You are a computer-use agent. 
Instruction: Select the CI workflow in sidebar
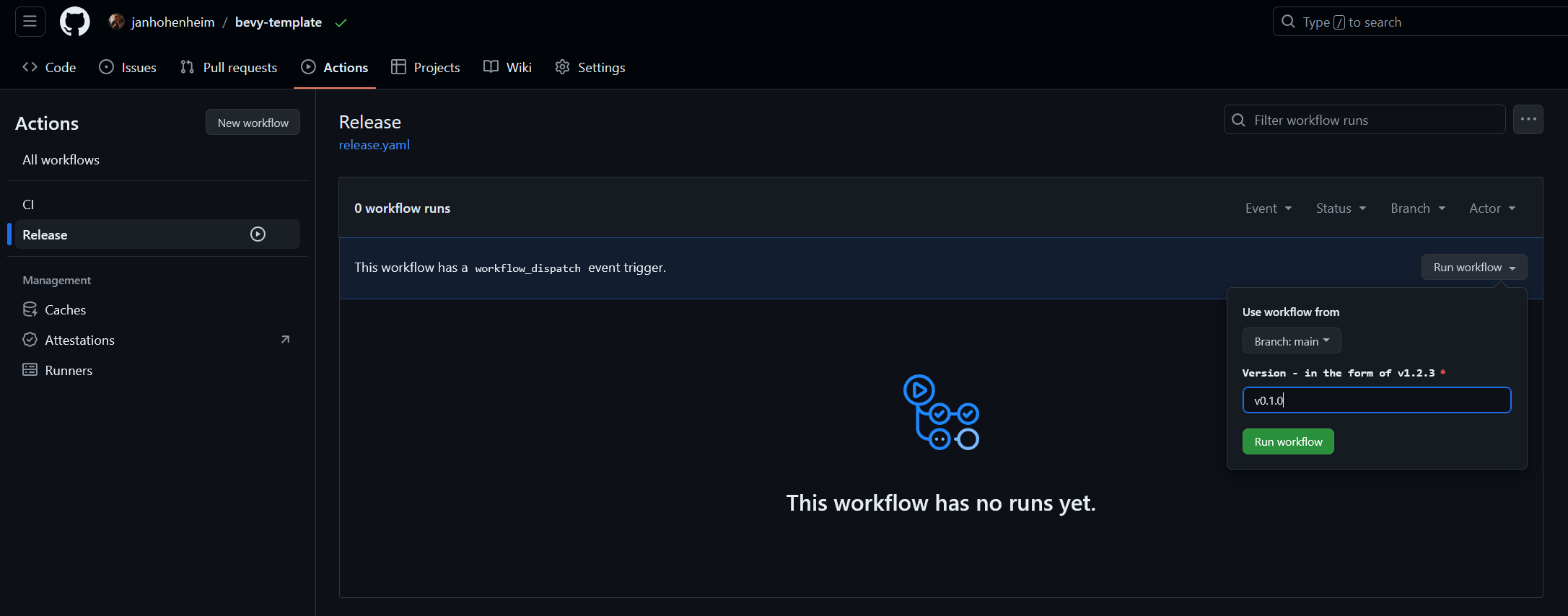[x=29, y=205]
